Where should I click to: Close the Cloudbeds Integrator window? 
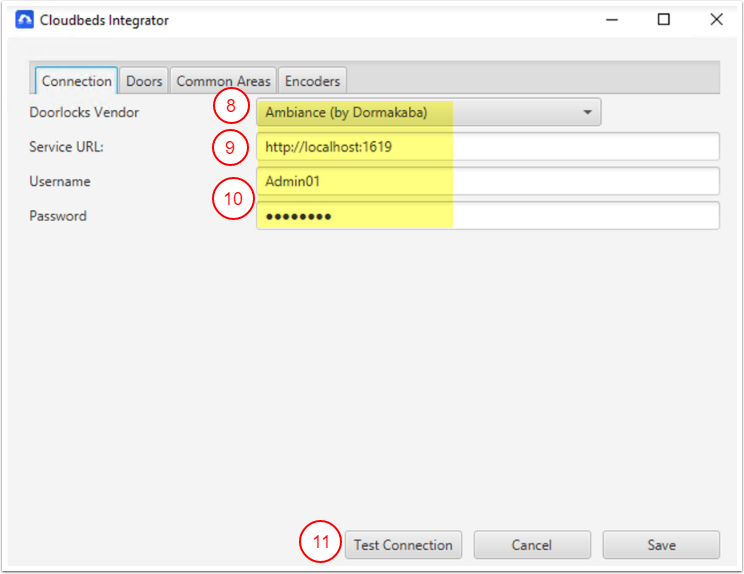(716, 20)
